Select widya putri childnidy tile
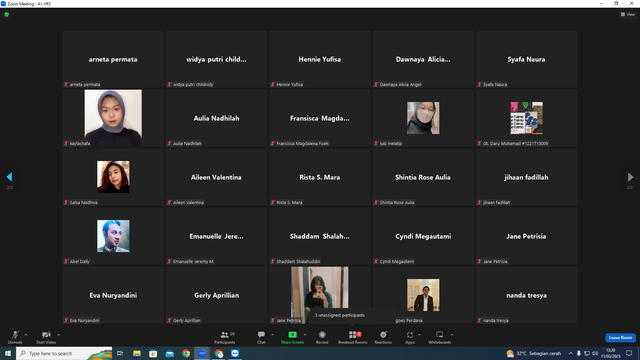The height and width of the screenshot is (360, 640). pos(216,59)
